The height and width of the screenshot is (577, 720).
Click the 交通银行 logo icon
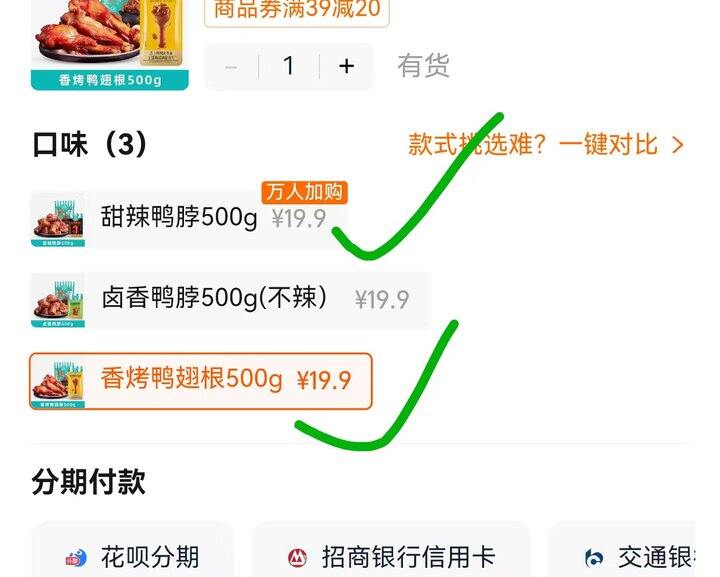(594, 558)
